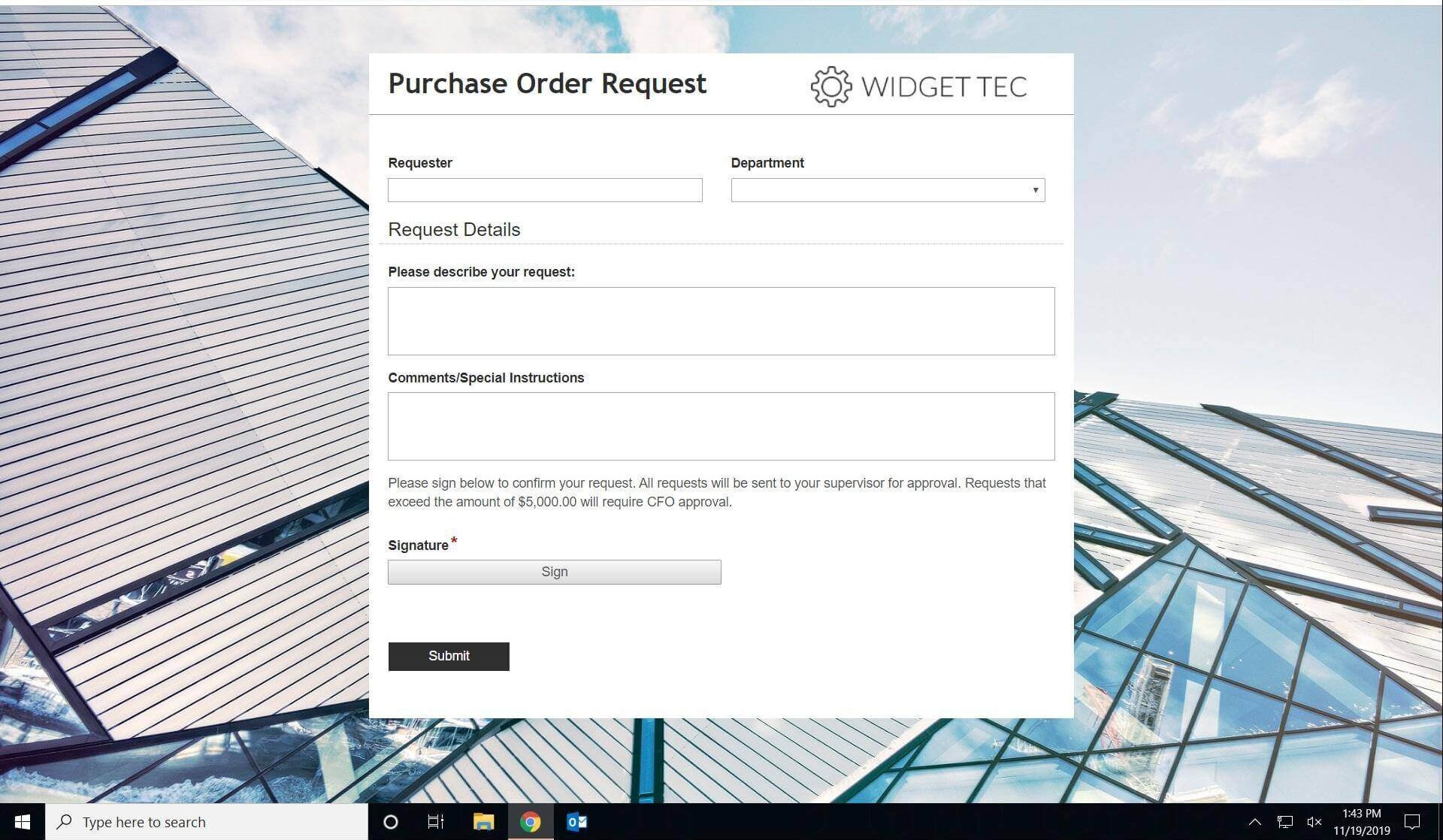Open the taskbar clock and date
The height and width of the screenshot is (840, 1443).
click(1361, 822)
